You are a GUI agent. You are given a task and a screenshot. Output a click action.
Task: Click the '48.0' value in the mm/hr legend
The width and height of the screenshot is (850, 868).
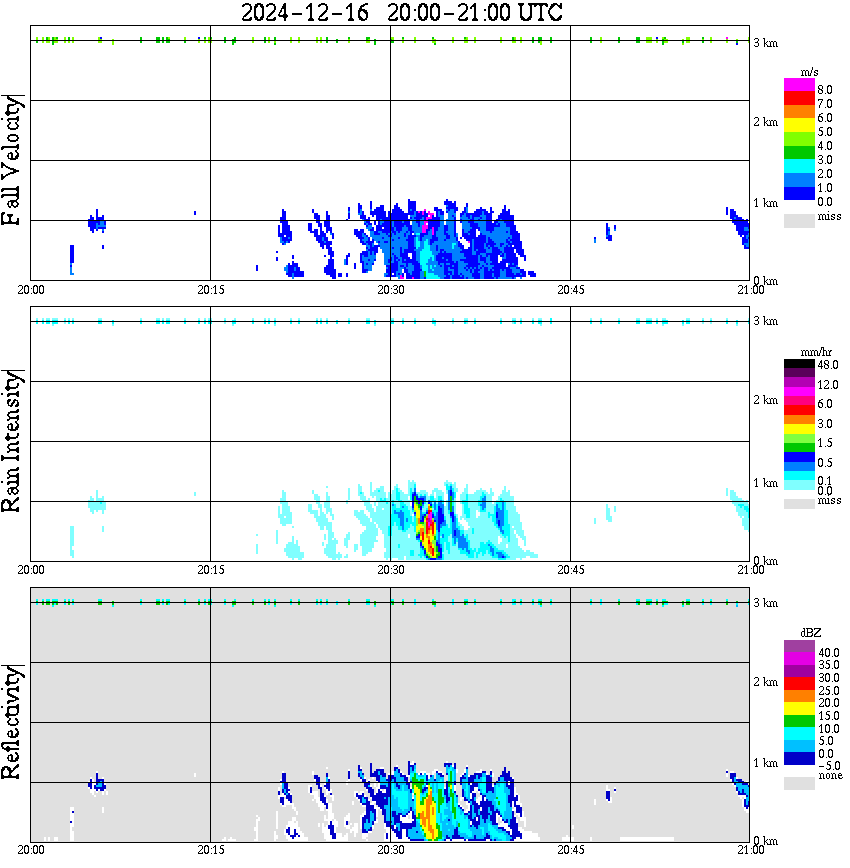click(828, 365)
